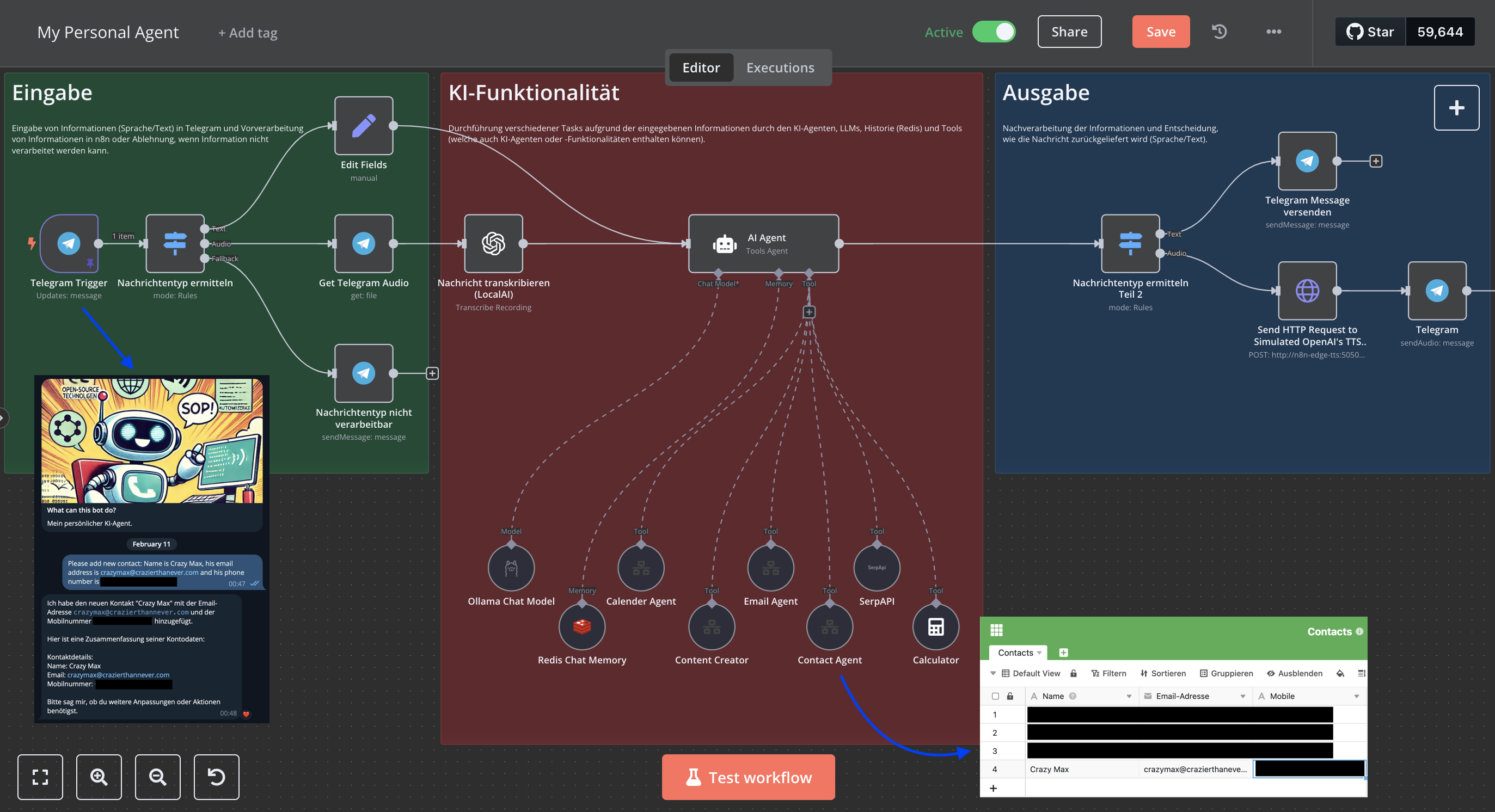Open the Calculator tool node

935,626
